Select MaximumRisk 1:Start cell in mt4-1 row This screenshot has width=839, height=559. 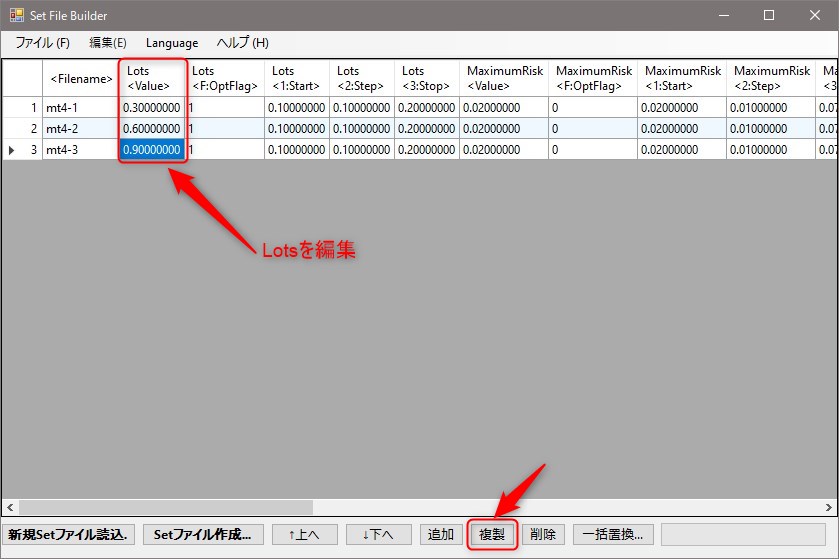tap(682, 108)
